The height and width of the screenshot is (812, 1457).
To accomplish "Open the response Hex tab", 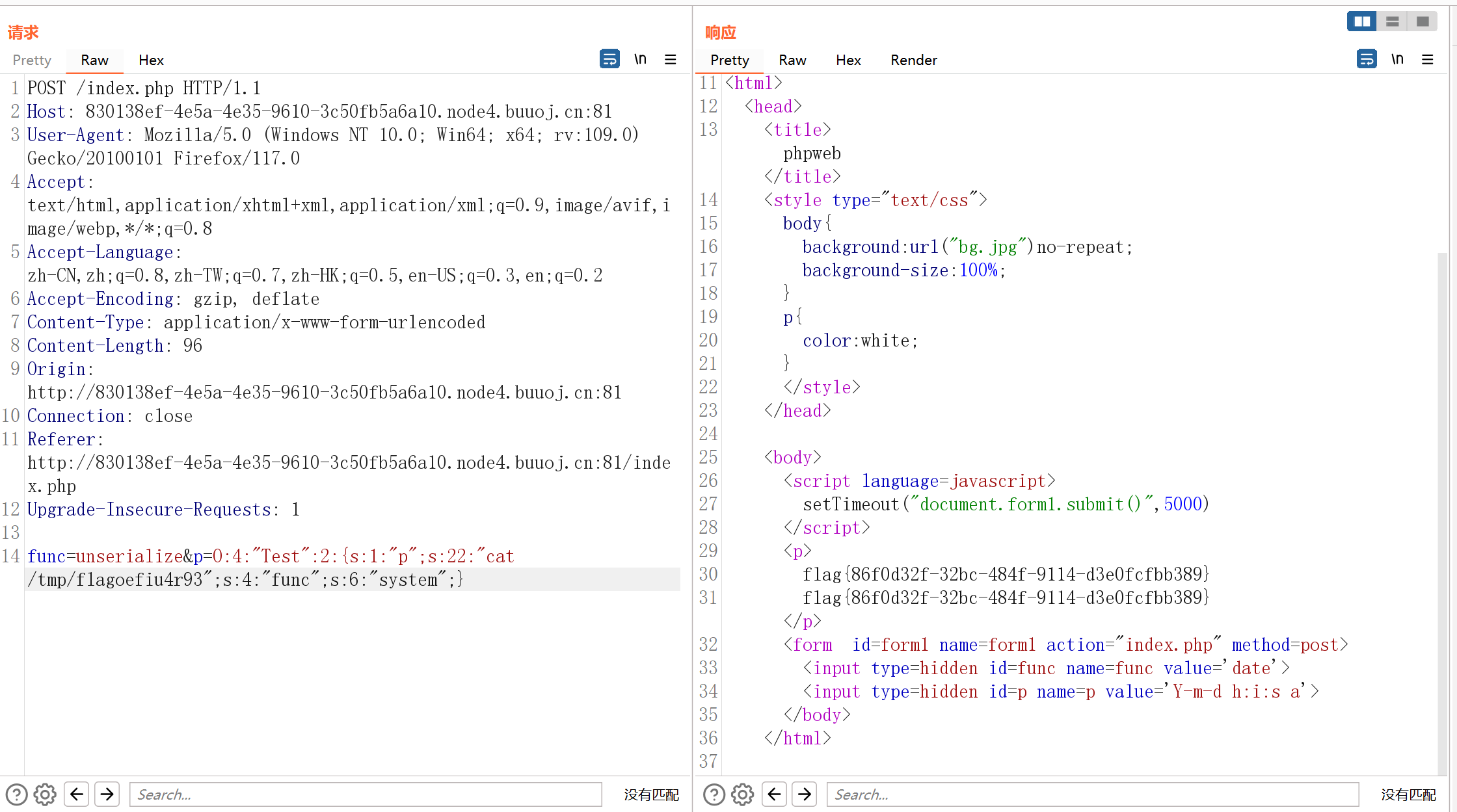I will (848, 60).
